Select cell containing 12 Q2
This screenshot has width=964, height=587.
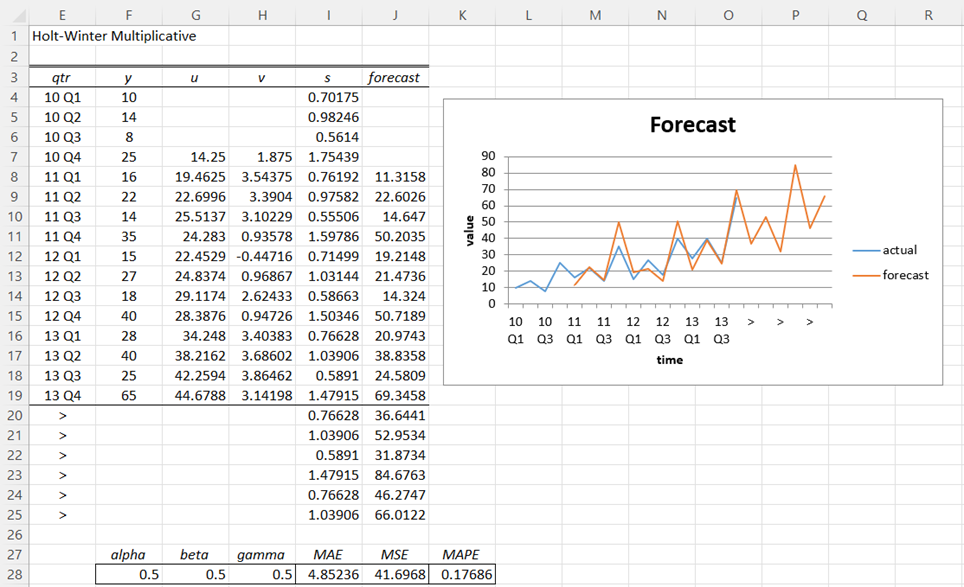pyautogui.click(x=62, y=276)
